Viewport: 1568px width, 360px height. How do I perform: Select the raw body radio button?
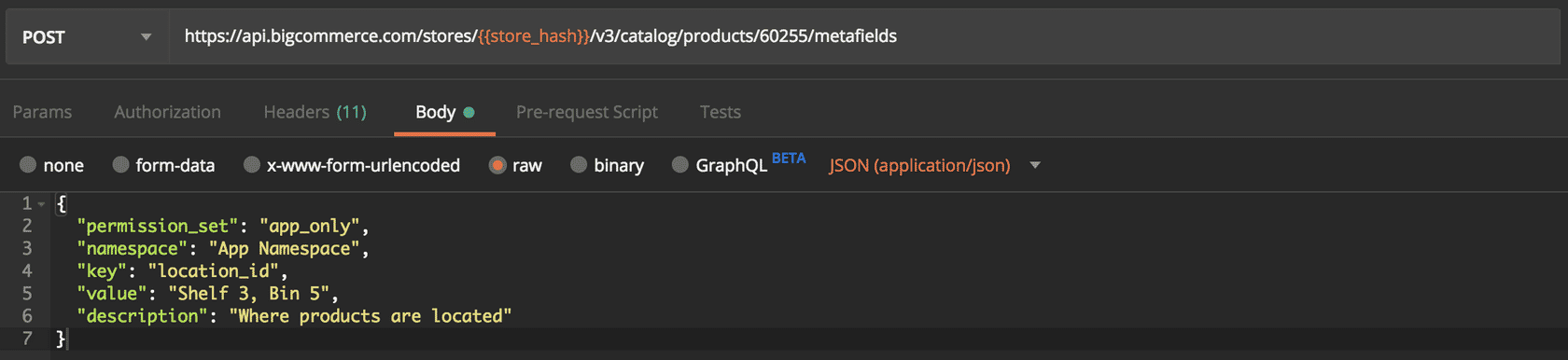point(497,165)
